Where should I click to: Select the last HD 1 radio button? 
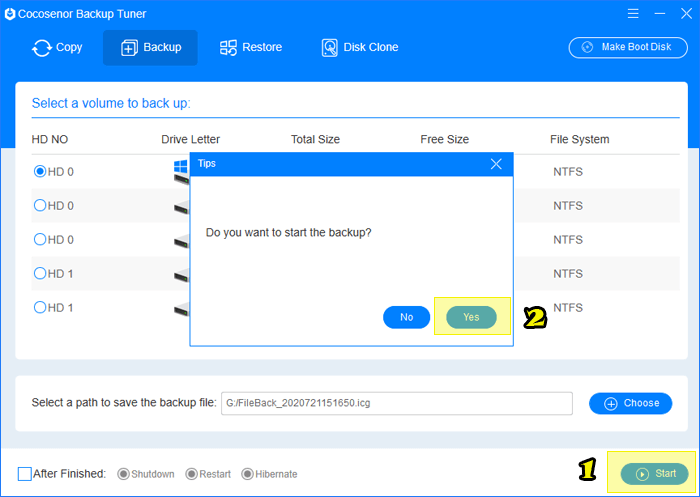pos(40,307)
